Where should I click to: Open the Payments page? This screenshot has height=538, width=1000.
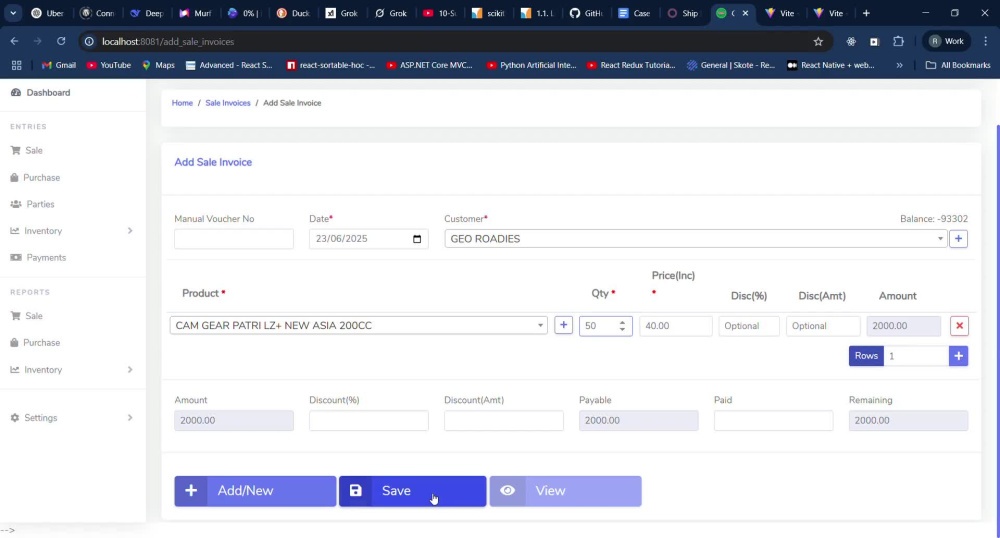click(x=38, y=258)
